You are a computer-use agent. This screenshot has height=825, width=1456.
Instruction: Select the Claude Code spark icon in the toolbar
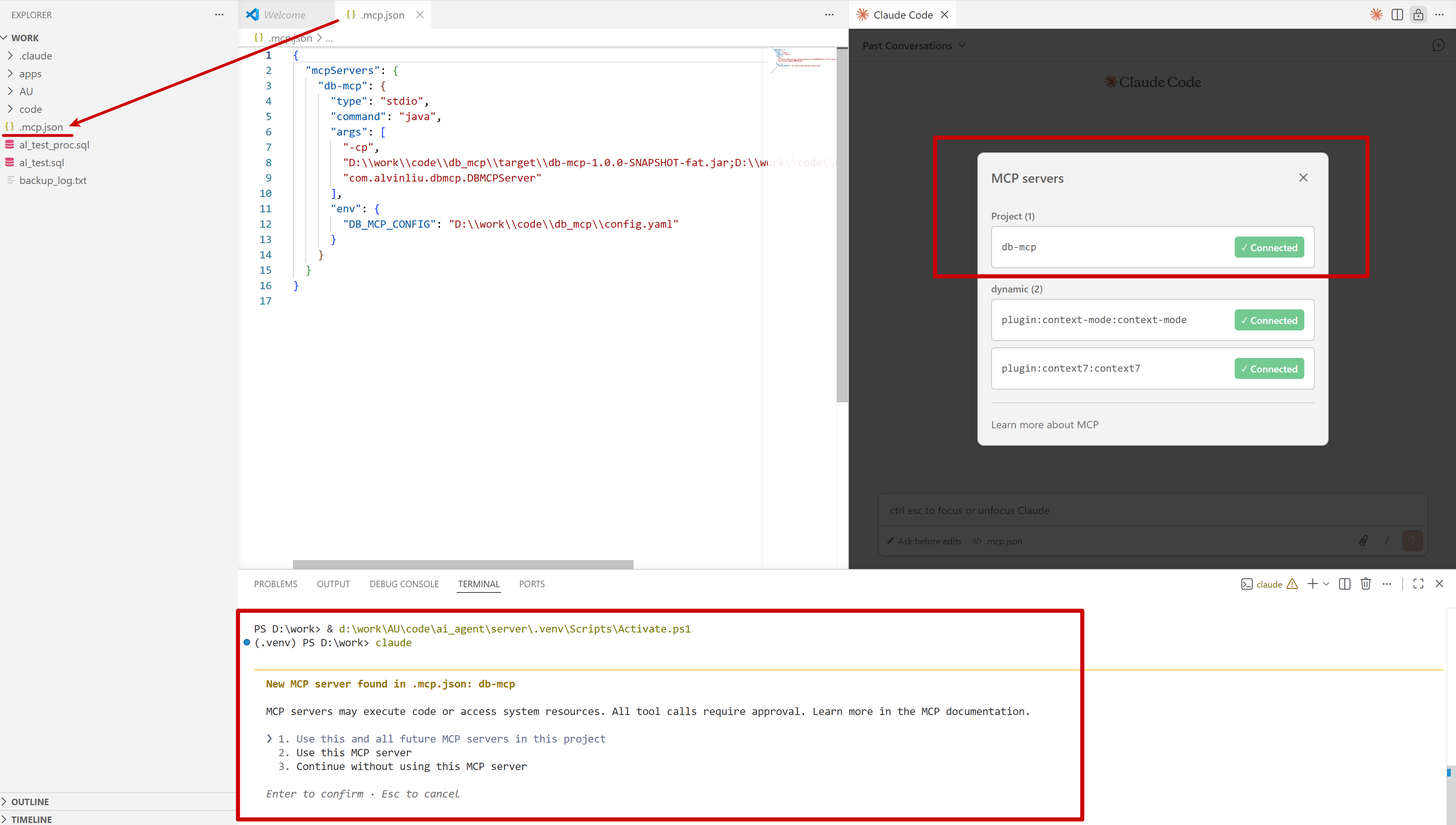coord(1375,15)
